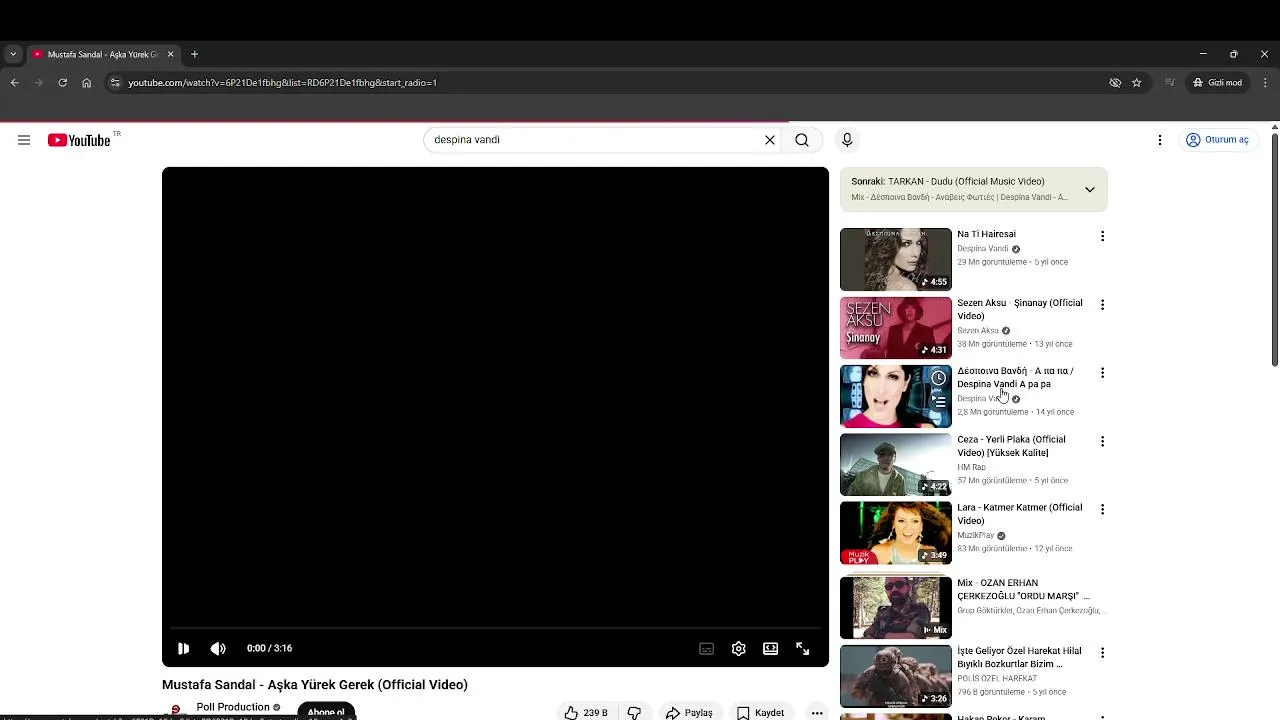Enter full screen mode

coord(802,649)
